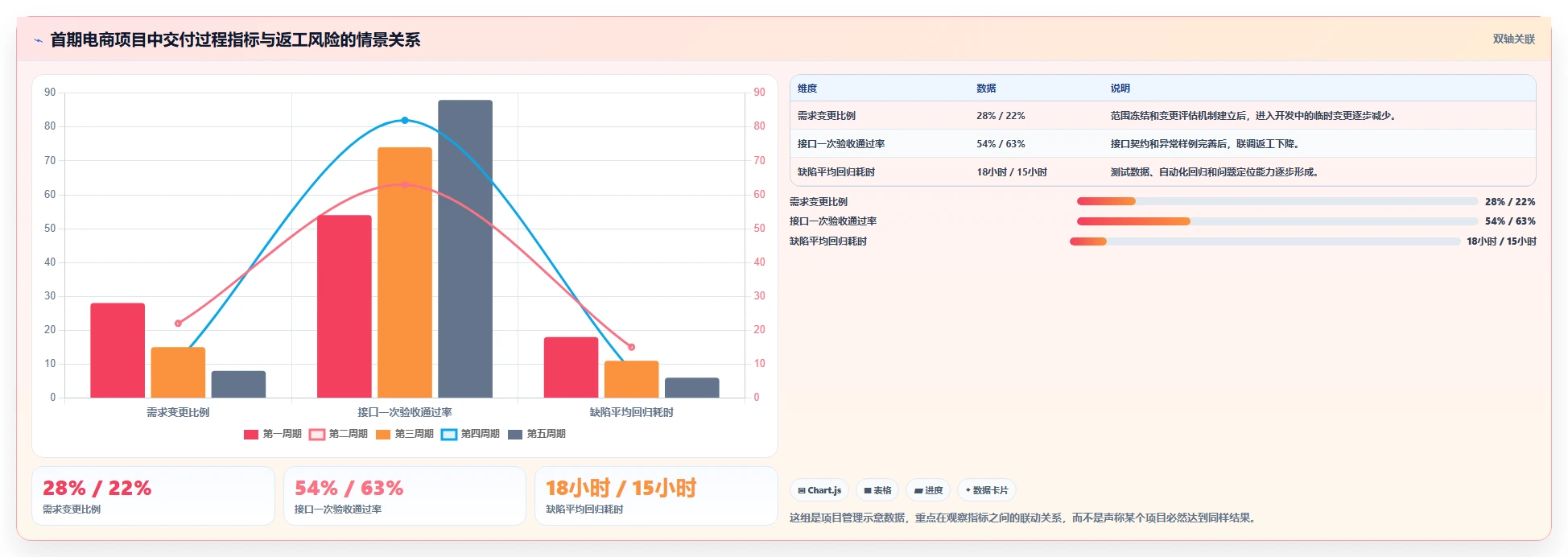Click the tall gray 第五周期 bar near 88
The image size is (1568, 557).
pyautogui.click(x=465, y=249)
